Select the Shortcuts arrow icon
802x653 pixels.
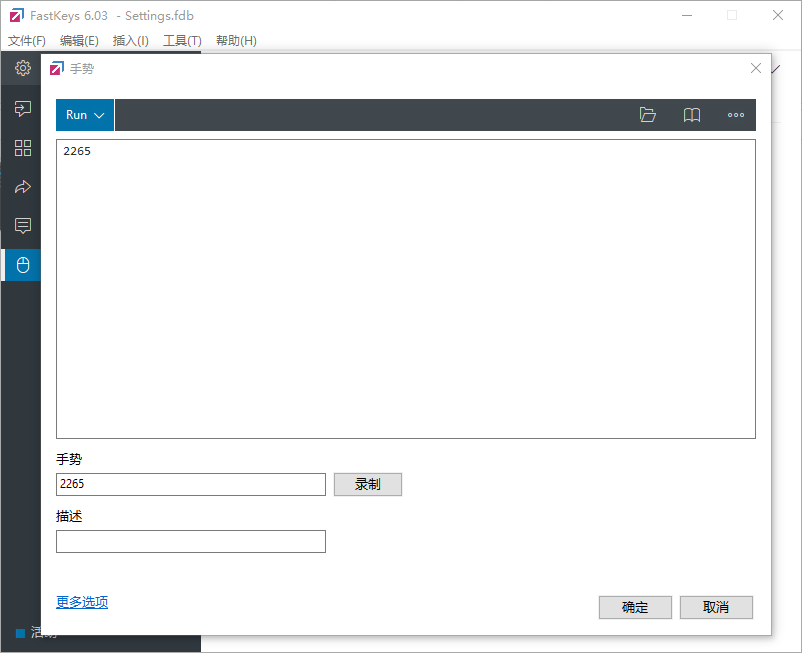point(21,186)
